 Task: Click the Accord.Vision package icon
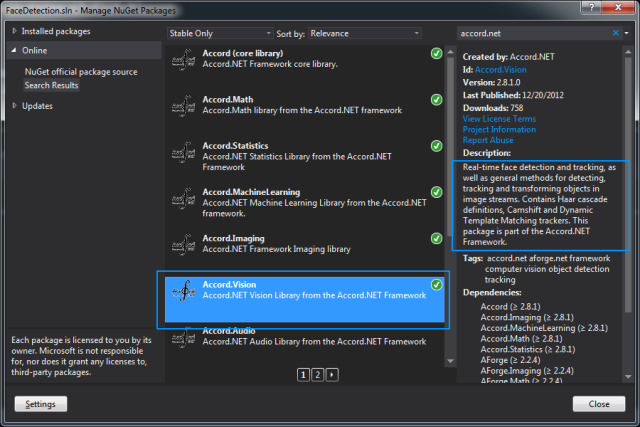184,291
